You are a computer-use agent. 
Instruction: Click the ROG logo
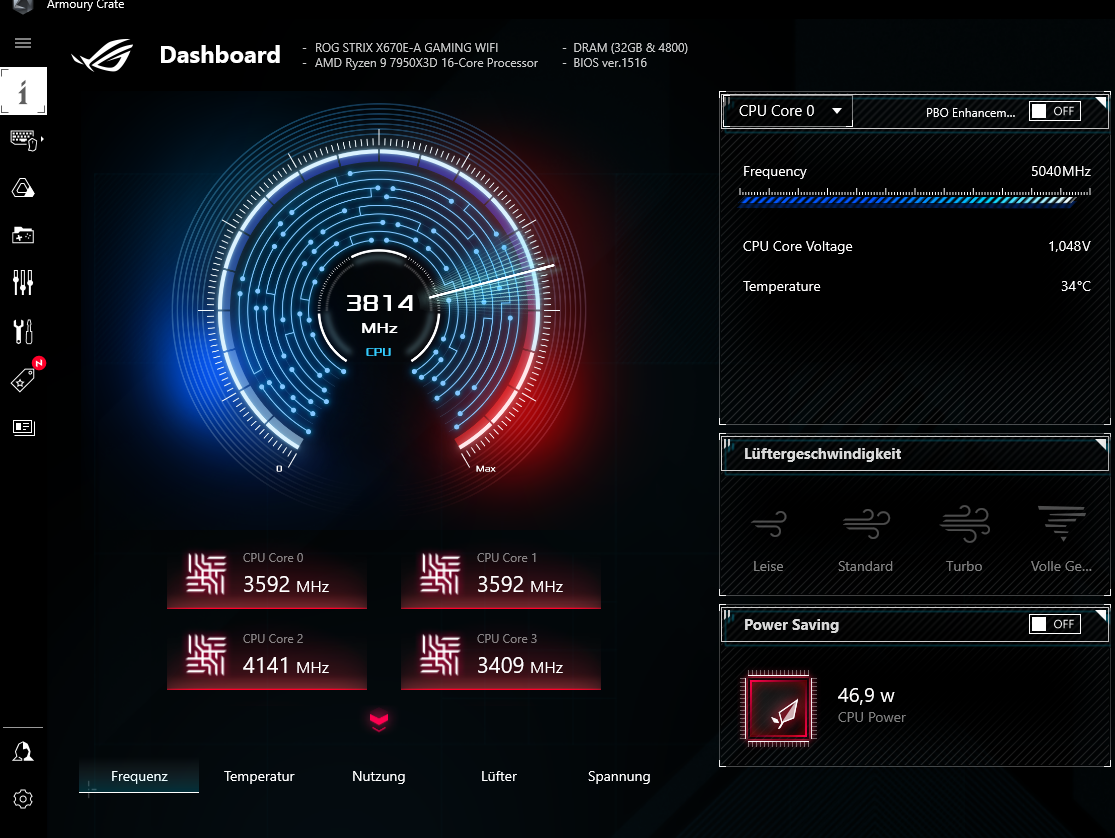click(103, 55)
